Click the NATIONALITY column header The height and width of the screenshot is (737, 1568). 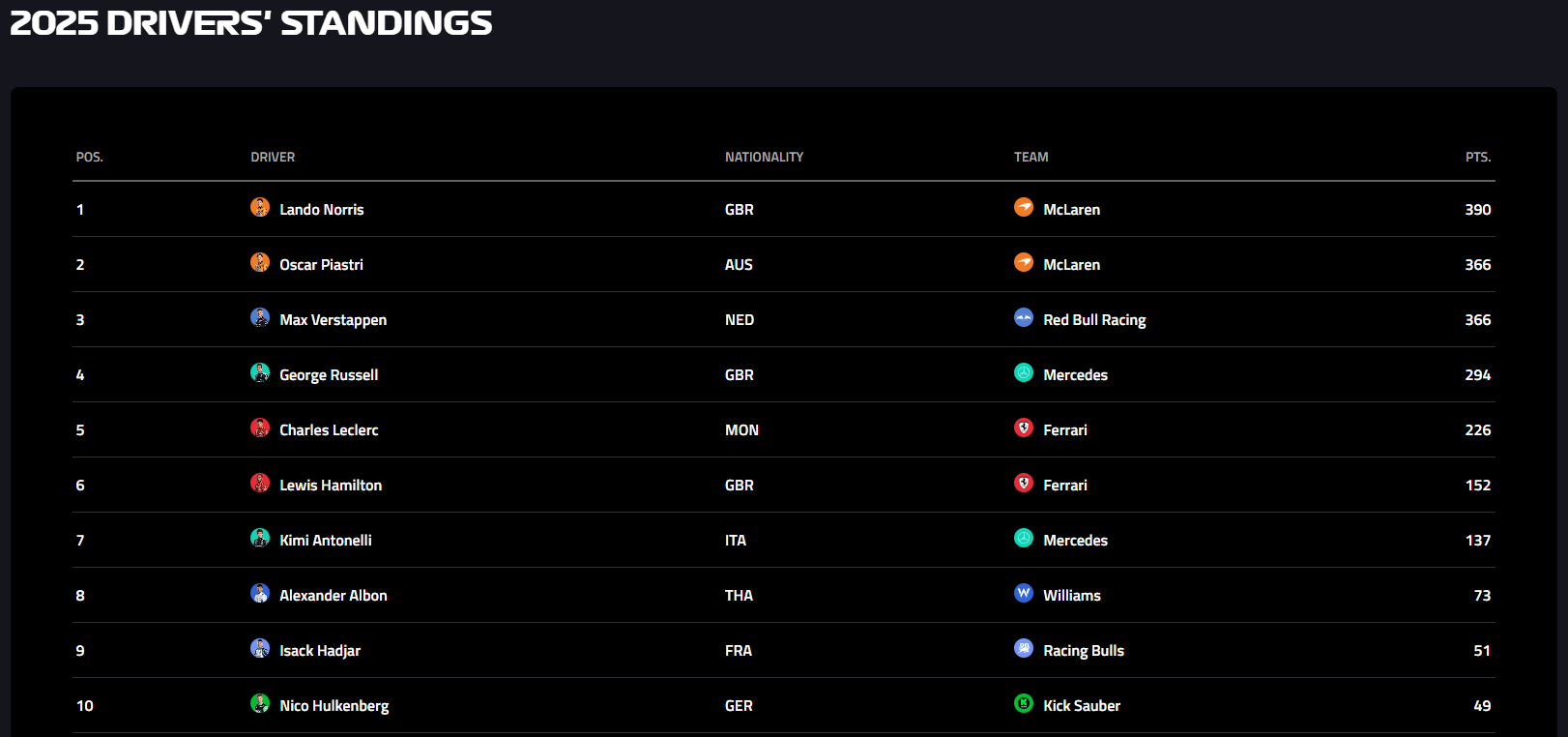coord(764,157)
